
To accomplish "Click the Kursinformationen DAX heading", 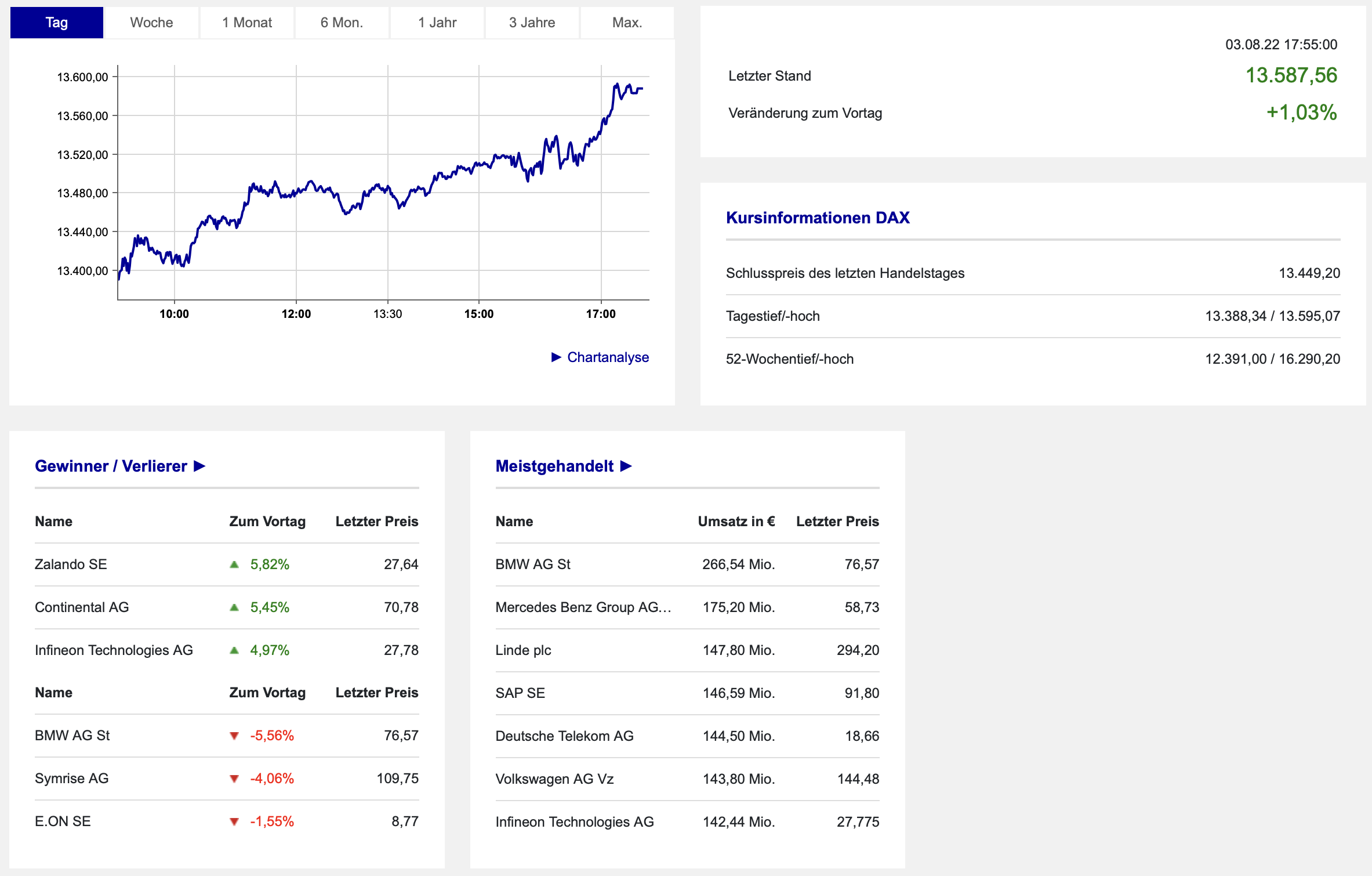I will coord(818,218).
